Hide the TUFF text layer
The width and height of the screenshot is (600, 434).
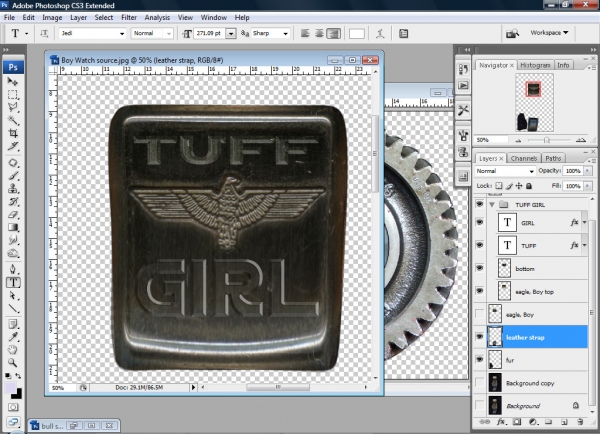(479, 245)
